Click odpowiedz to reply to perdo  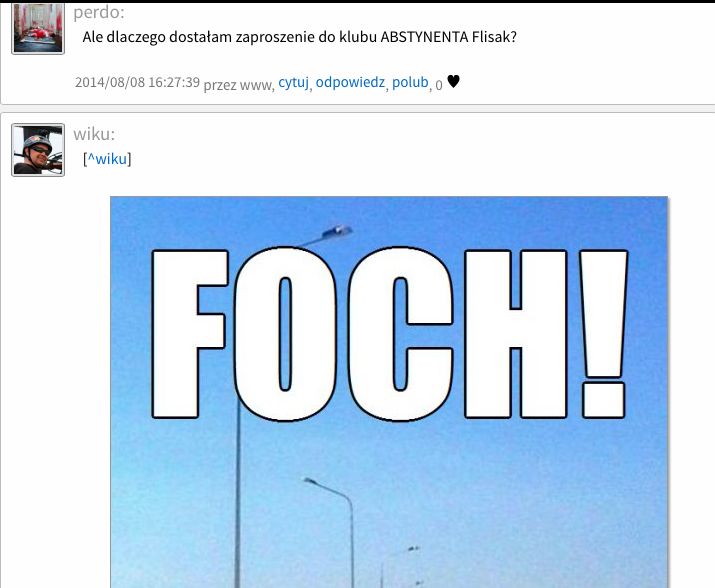pos(350,82)
